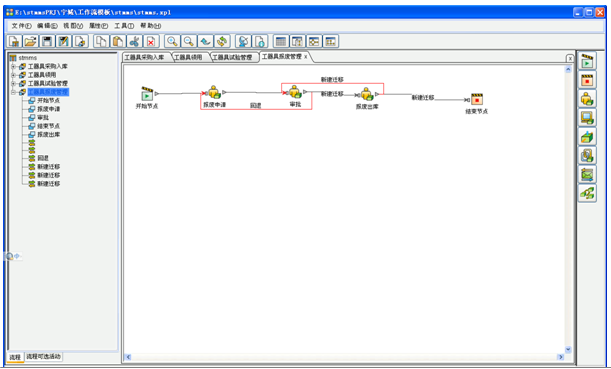Select 审批 in the tree
Screen dimensions: 611x369
43,118
